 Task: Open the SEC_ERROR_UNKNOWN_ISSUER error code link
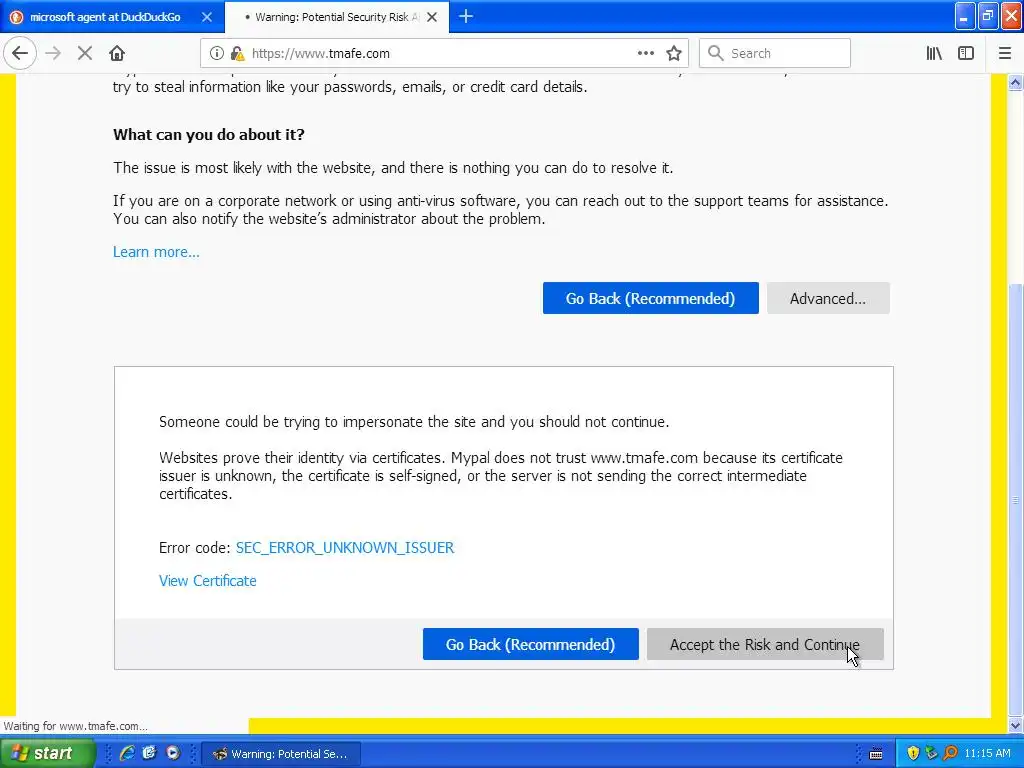point(345,548)
